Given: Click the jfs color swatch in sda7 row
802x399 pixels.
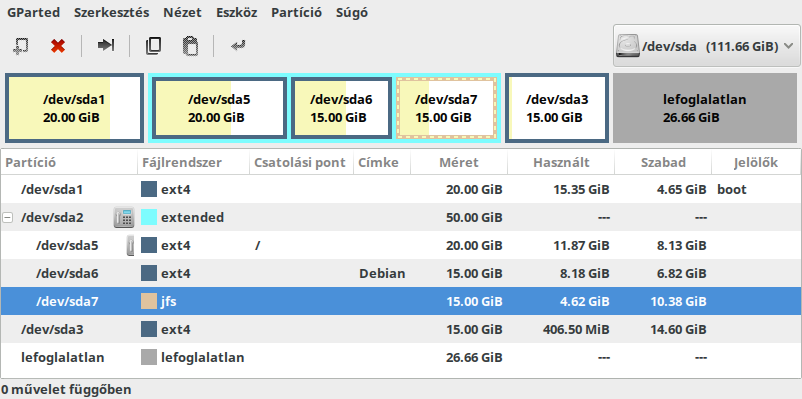Looking at the screenshot, I should [149, 301].
